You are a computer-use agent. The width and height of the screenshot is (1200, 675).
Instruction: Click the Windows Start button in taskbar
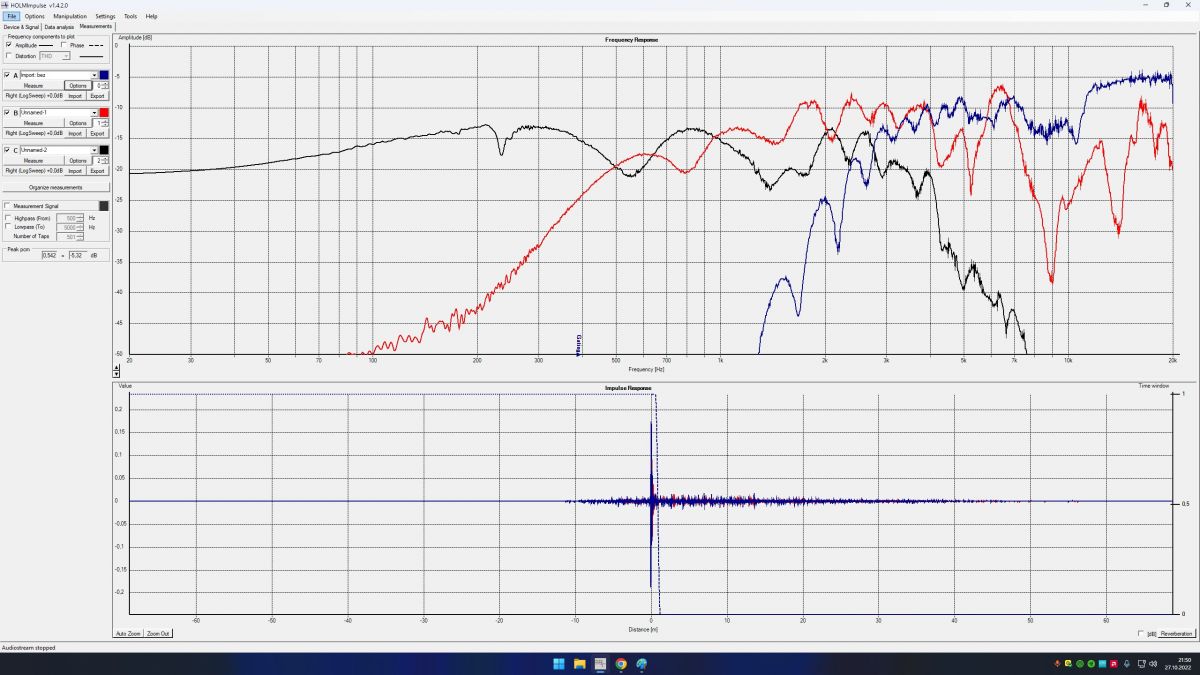(558, 664)
